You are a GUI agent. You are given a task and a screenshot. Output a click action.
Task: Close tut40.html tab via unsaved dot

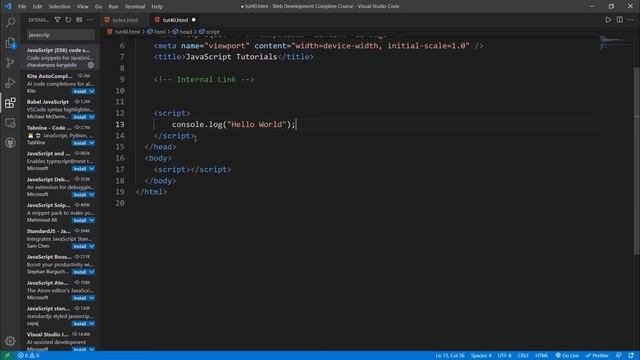(193, 20)
